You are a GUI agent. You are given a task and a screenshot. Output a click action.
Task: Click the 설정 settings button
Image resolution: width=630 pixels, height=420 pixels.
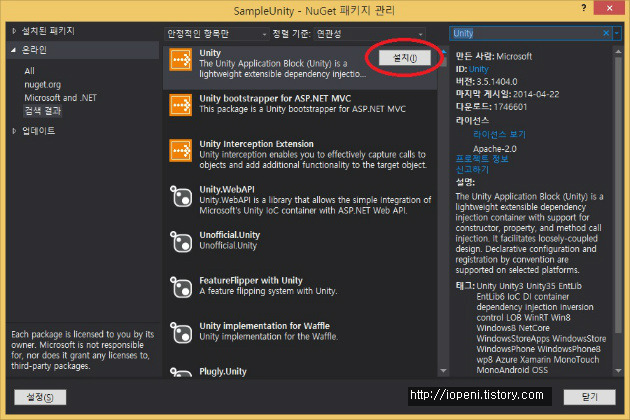[40, 397]
